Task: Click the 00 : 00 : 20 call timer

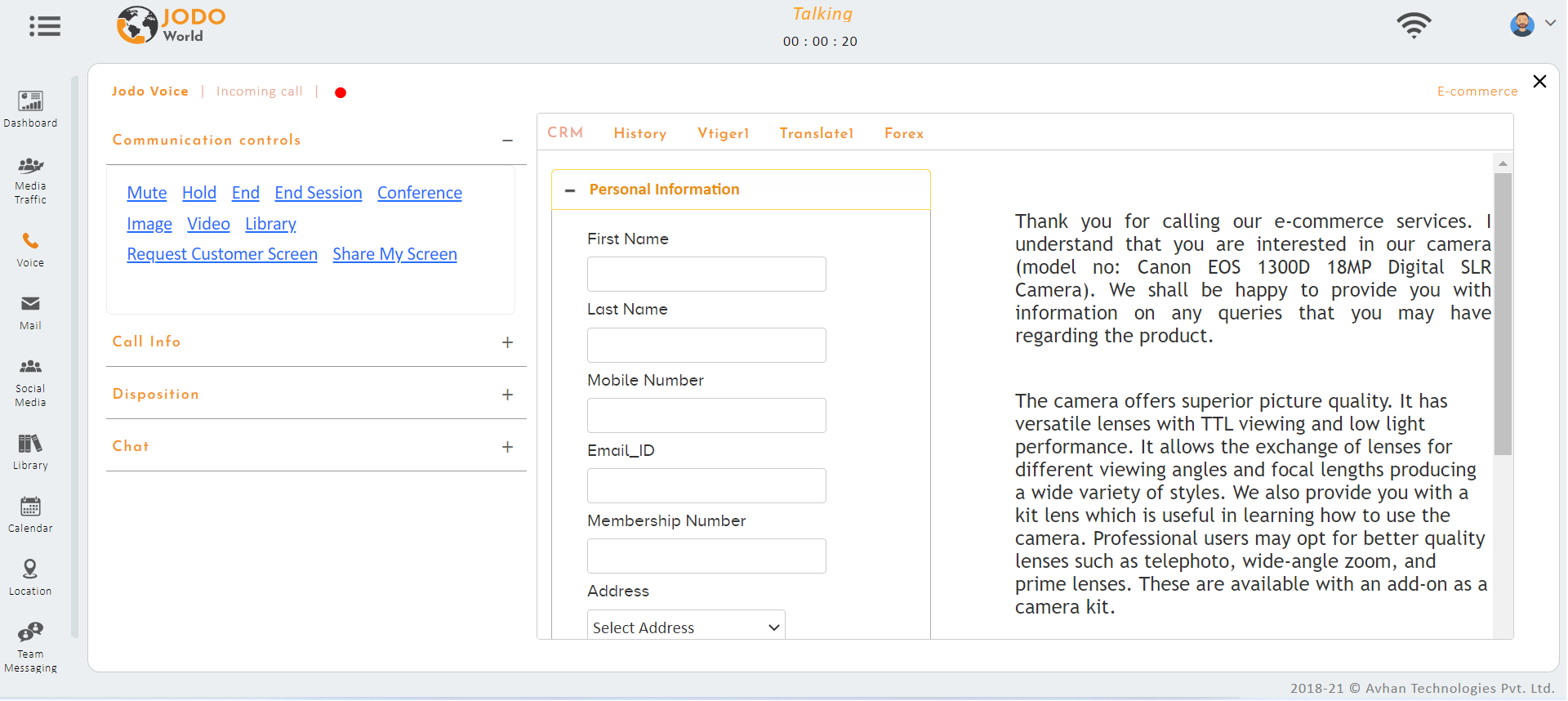Action: pos(820,42)
